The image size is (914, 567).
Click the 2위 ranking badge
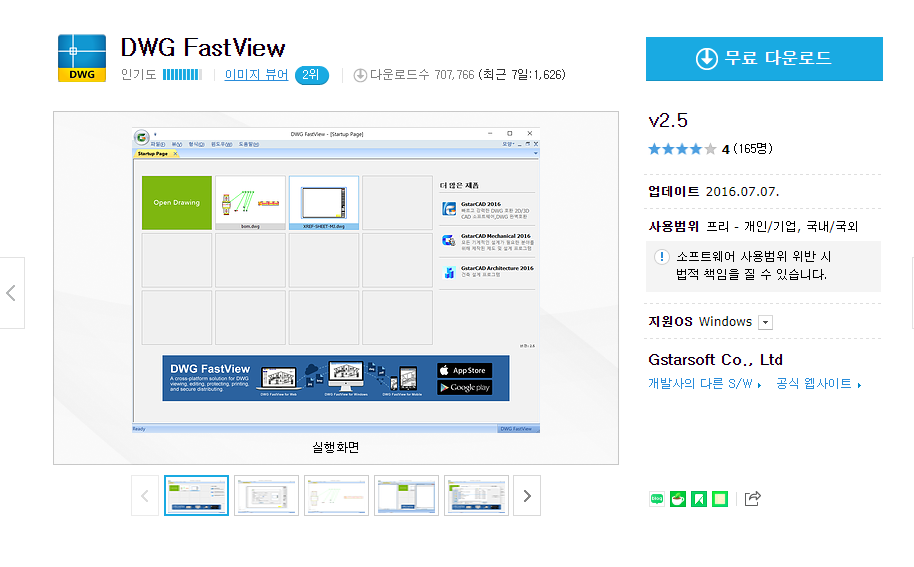[311, 75]
